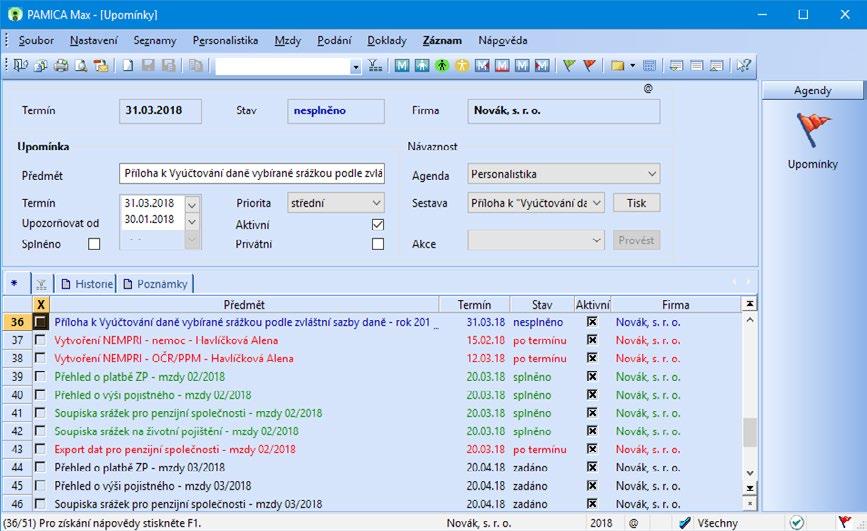The width and height of the screenshot is (867, 531).
Task: Toggle Aktivní mark for row 38
Action: [x=592, y=358]
